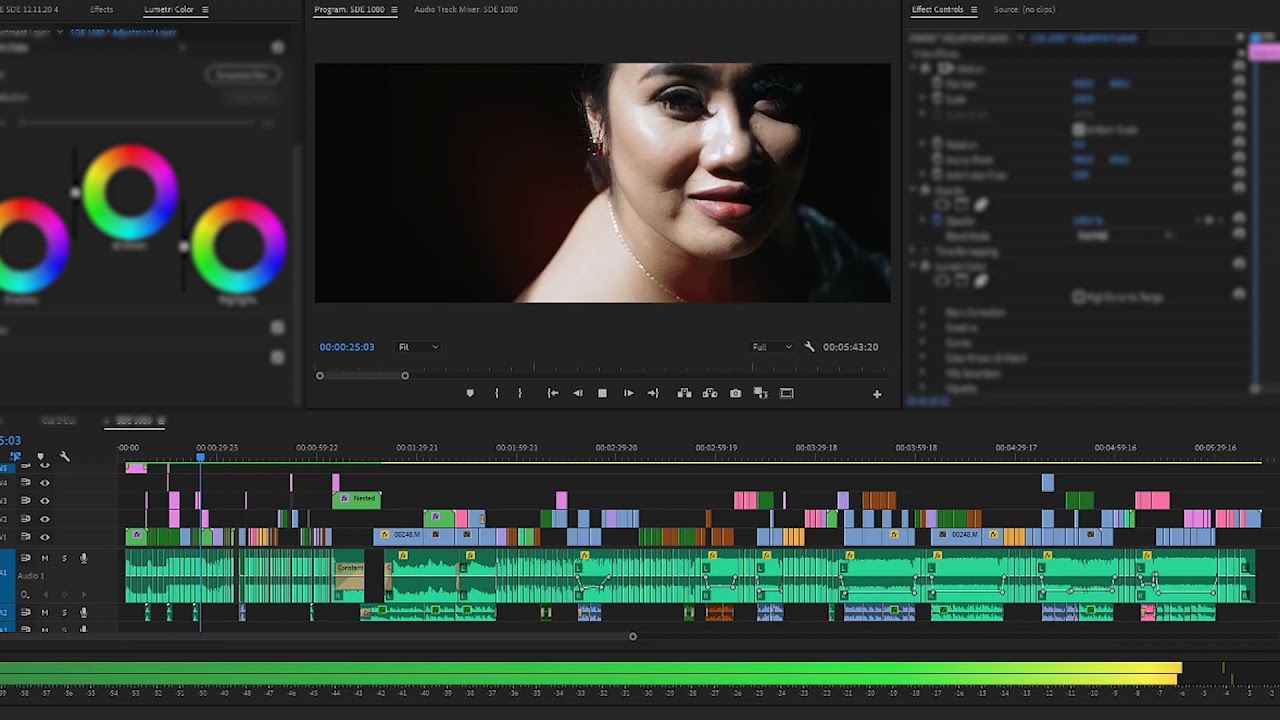Screen dimensions: 1280x720
Task: Hide track V1 with eye icon
Action: coord(44,537)
